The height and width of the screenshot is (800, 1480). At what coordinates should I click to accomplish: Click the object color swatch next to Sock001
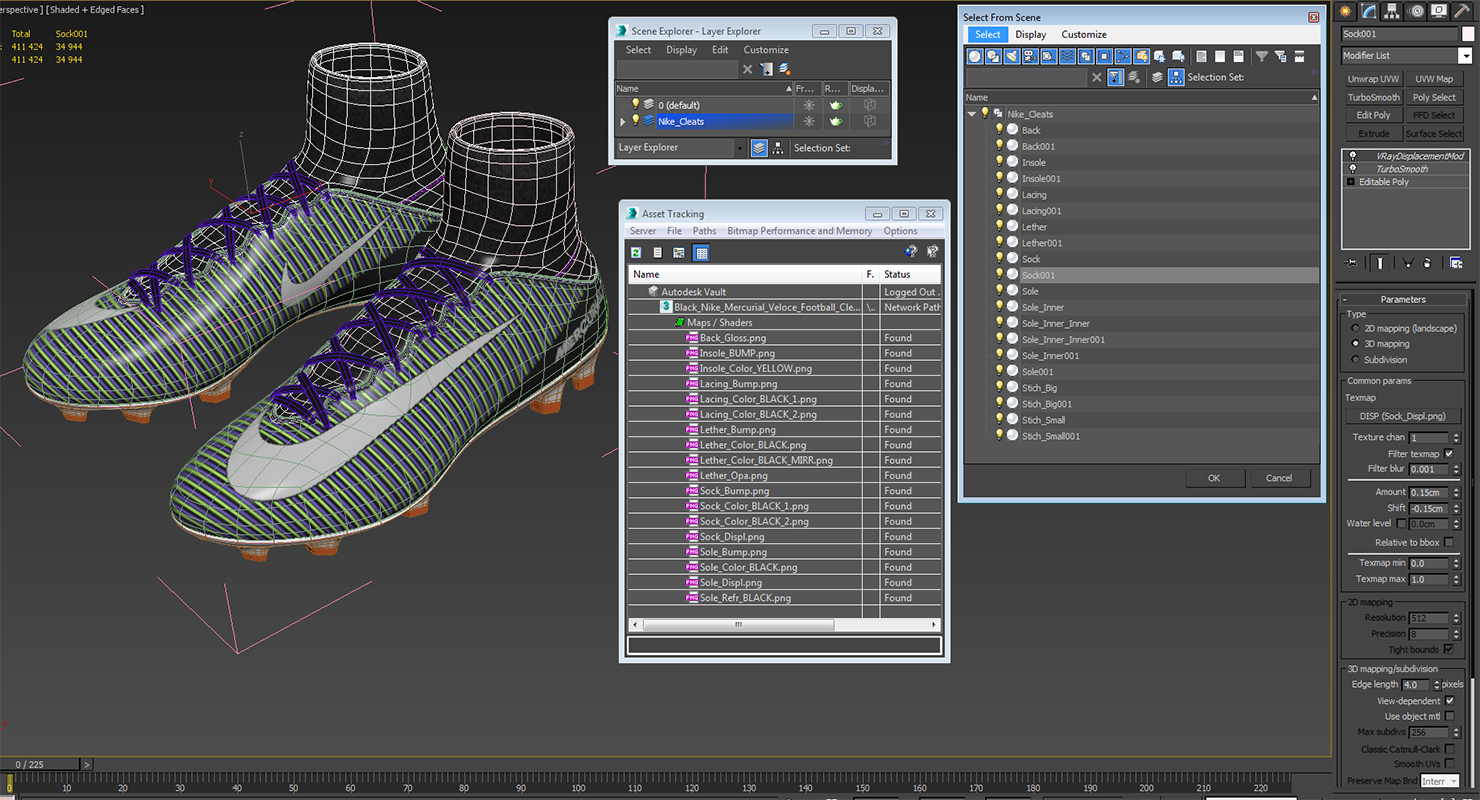1468,34
